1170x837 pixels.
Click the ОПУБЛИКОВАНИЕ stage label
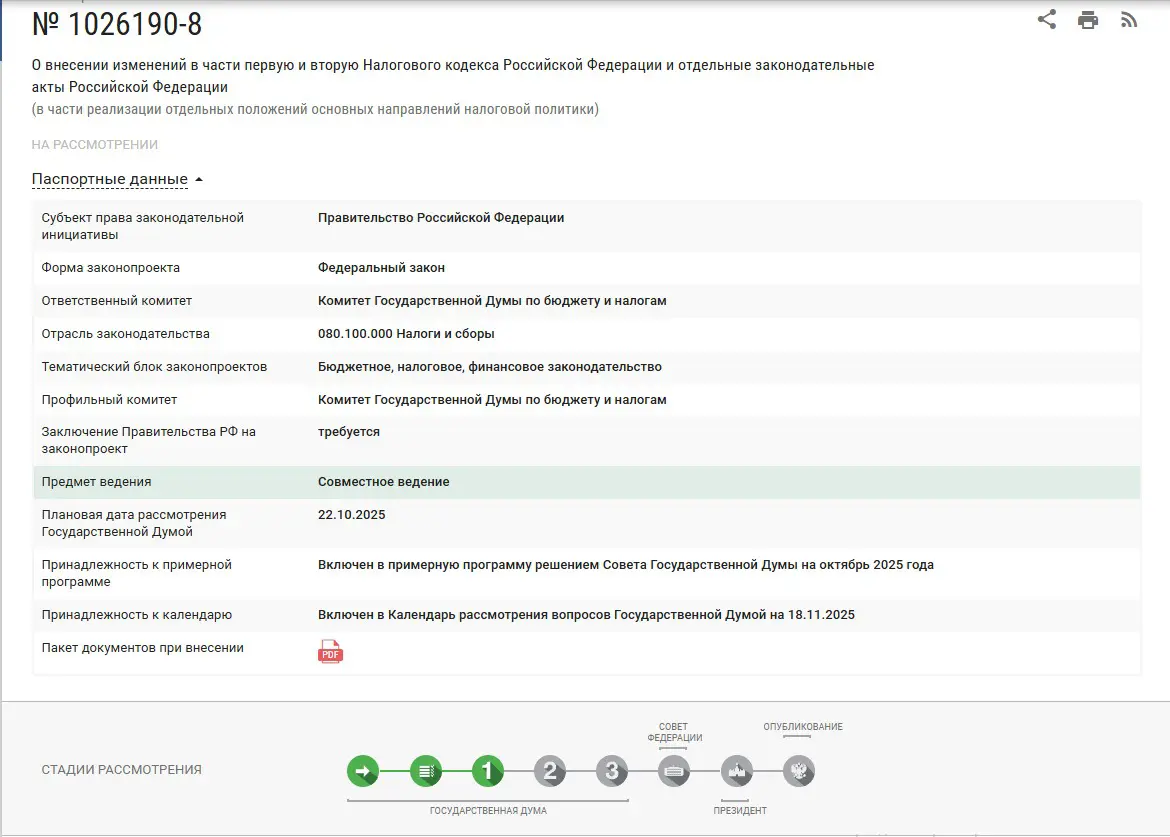[803, 727]
